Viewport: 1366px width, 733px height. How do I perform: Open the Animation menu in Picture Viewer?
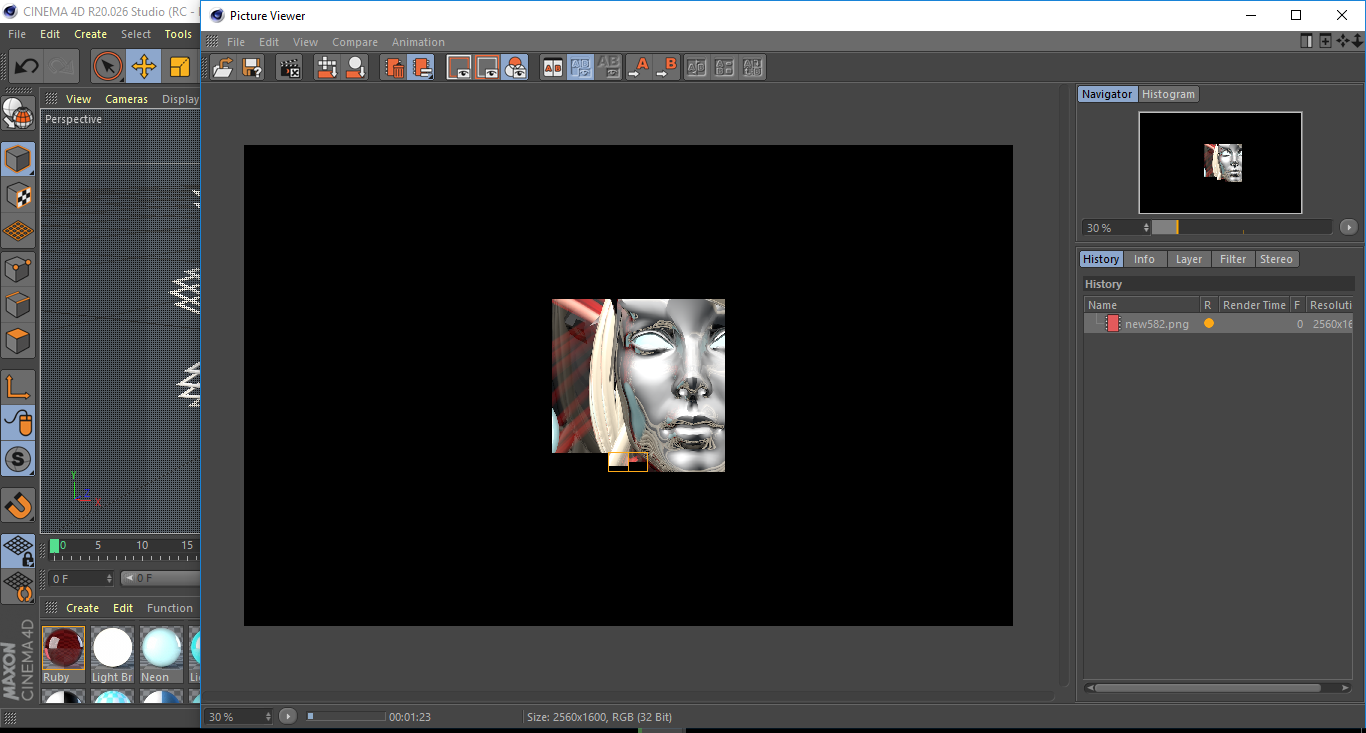(x=418, y=42)
